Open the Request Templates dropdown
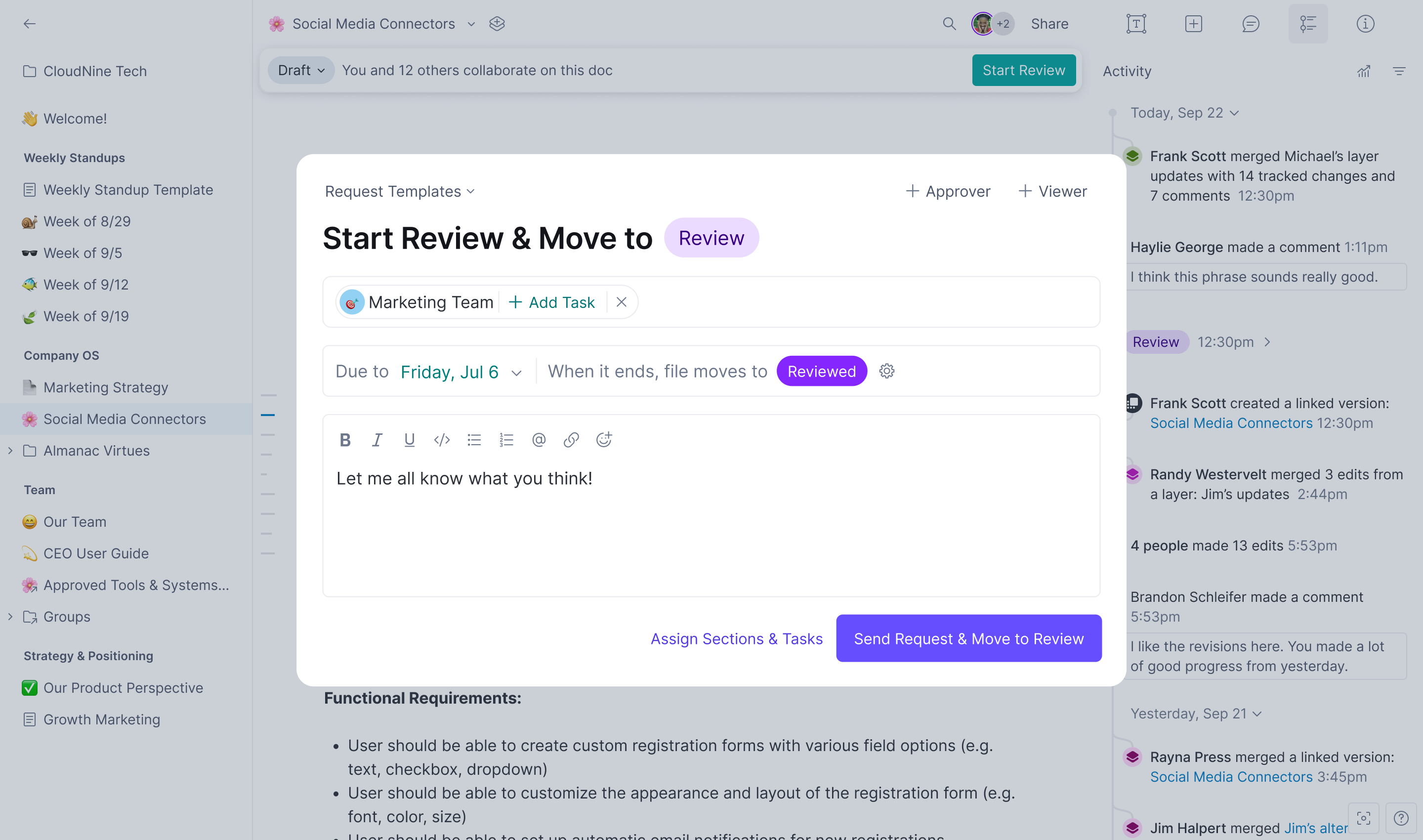The image size is (1423, 840). pos(400,191)
